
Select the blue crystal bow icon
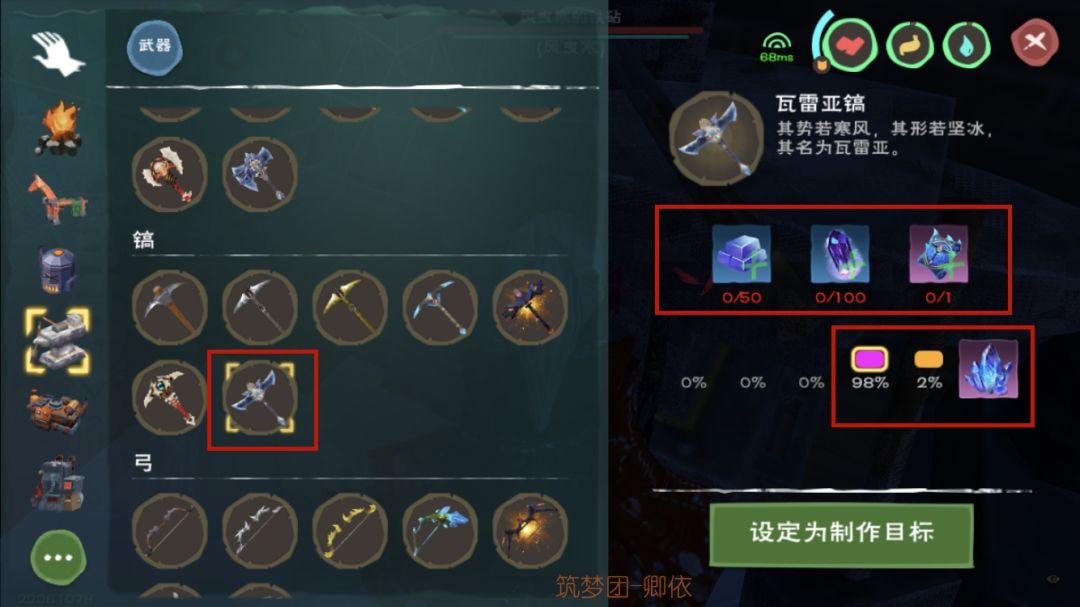coord(439,531)
